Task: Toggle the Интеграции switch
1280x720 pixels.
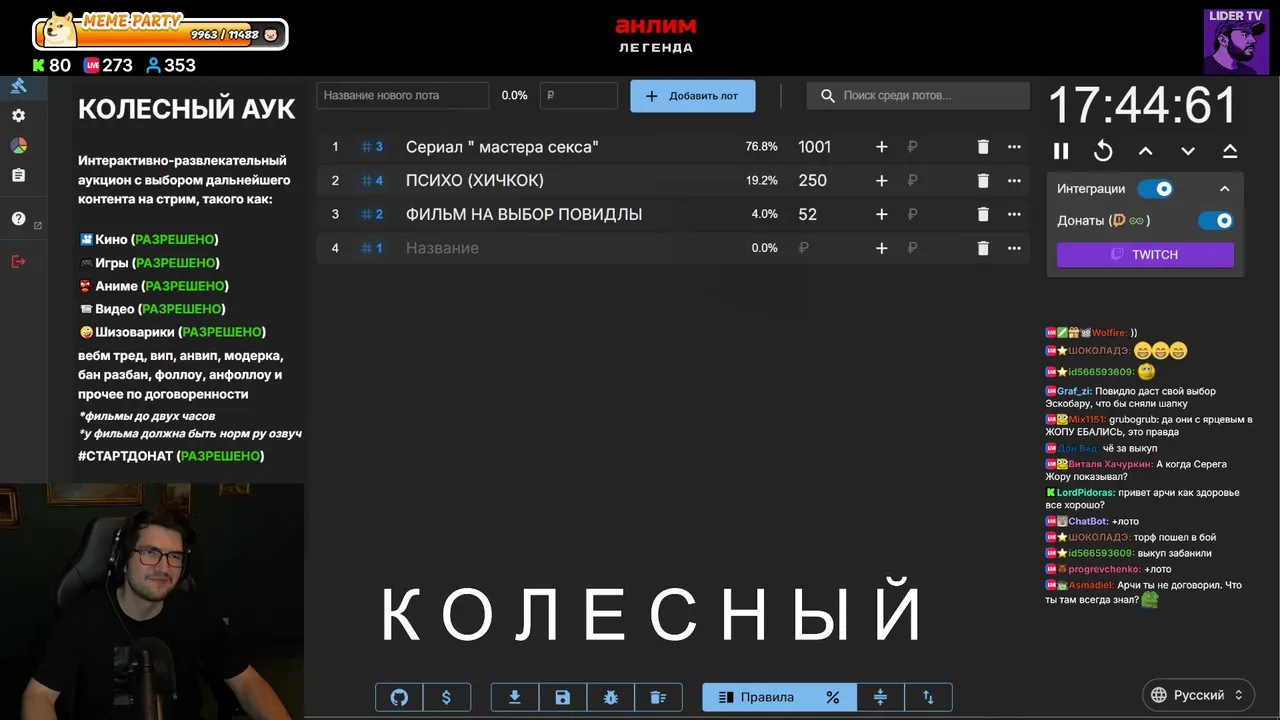Action: coord(1156,188)
